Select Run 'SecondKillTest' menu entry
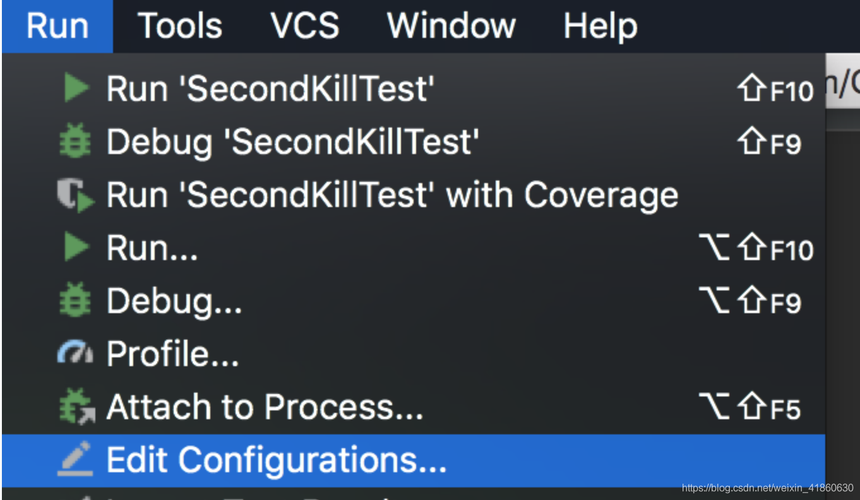860x500 pixels. [x=414, y=88]
